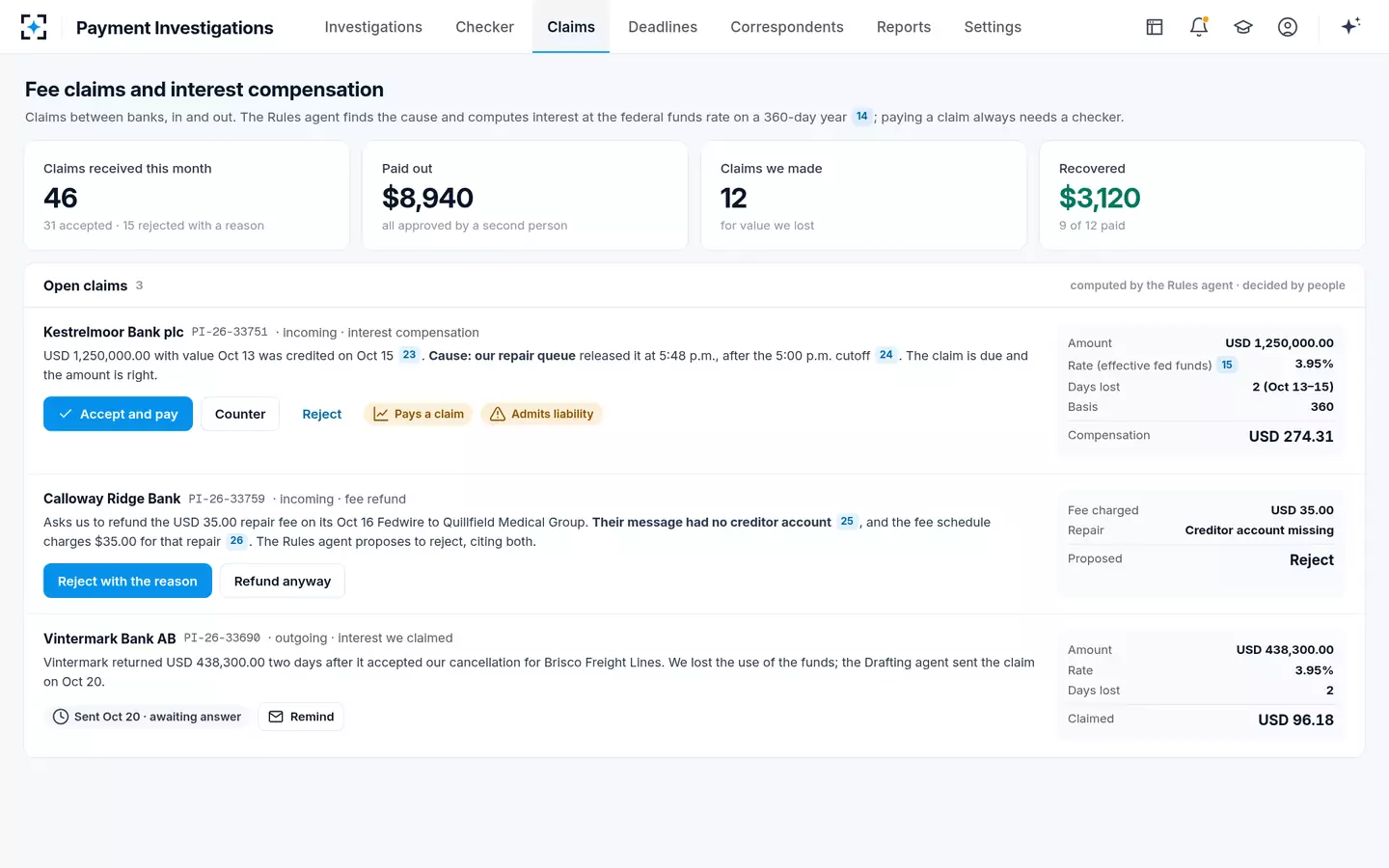Click the Pays a claim chip
The width and height of the screenshot is (1389, 868).
click(418, 414)
